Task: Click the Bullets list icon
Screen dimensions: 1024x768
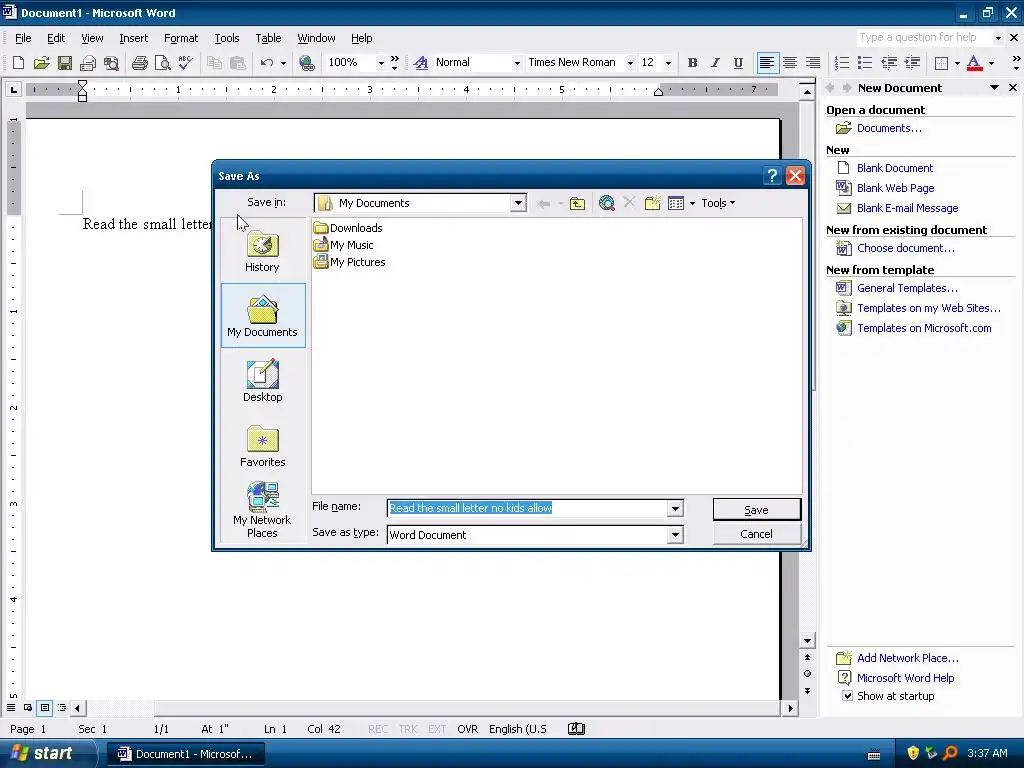Action: 865,63
